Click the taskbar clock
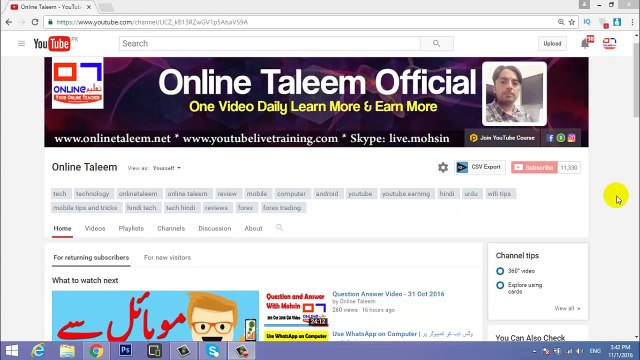 pos(620,351)
